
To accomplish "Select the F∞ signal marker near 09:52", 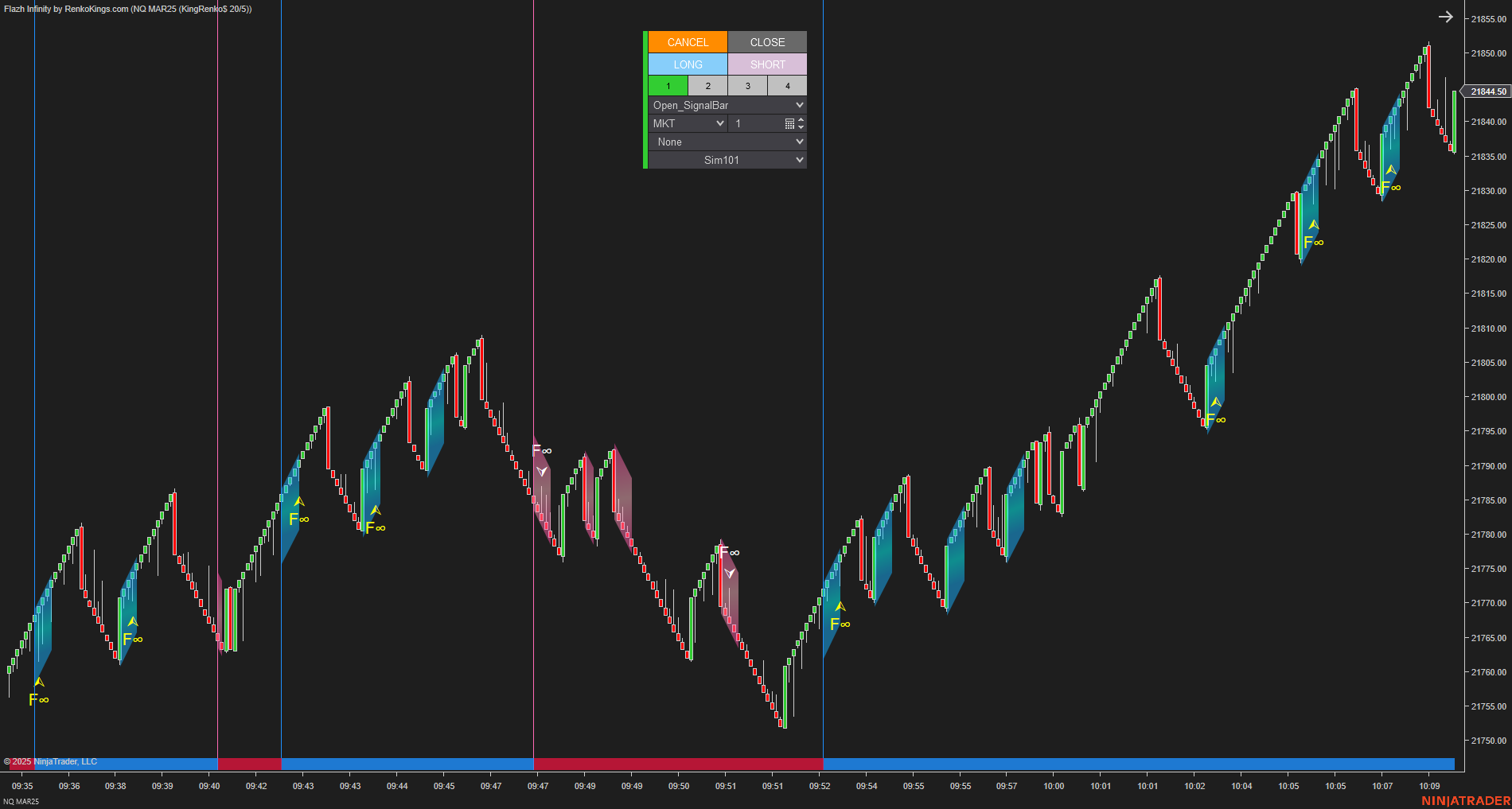I will point(840,622).
